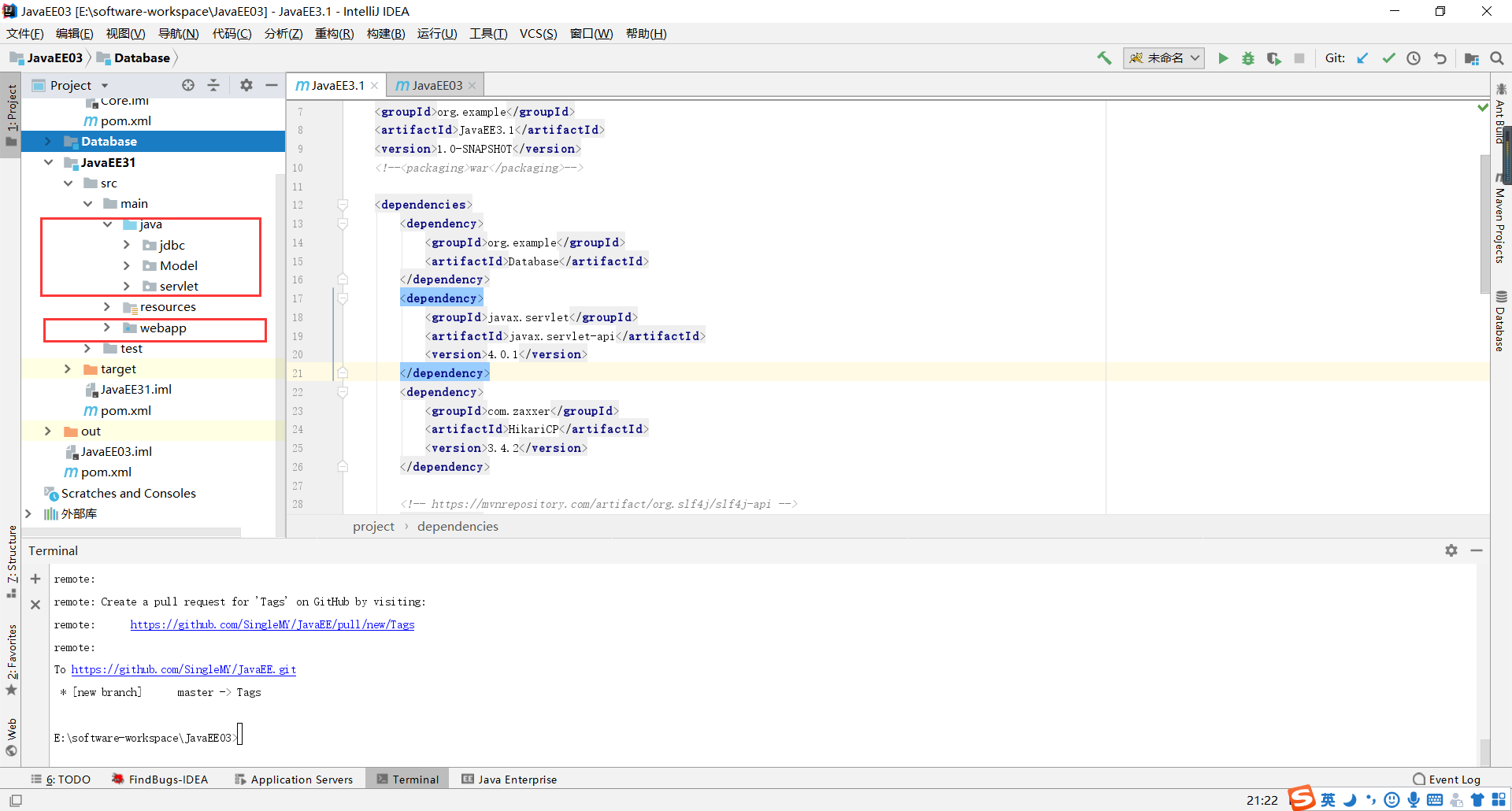Open the VCS(S) menu
Screen dimensions: 1512x811
point(538,33)
